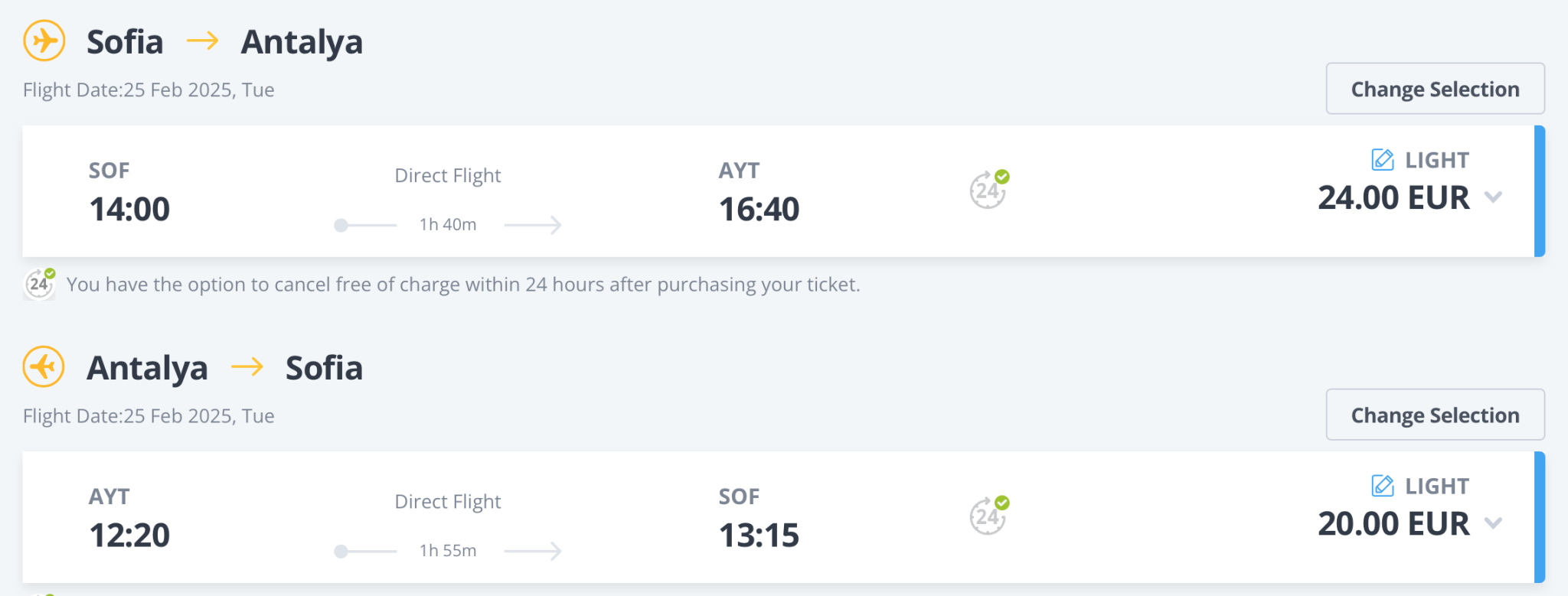The image size is (1568, 596).
Task: Change Selection for Antalya to Sofia flight
Action: pyautogui.click(x=1435, y=415)
